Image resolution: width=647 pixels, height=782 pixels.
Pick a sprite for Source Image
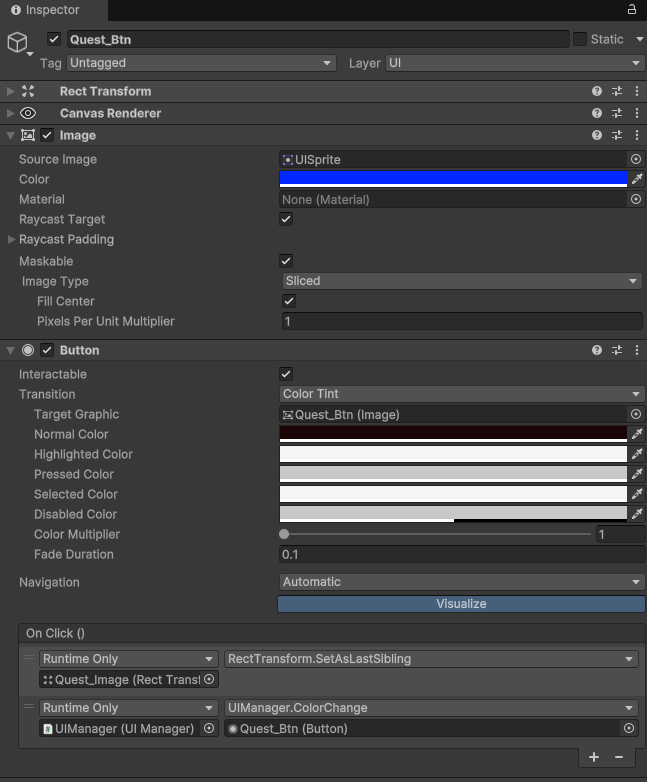(x=636, y=159)
